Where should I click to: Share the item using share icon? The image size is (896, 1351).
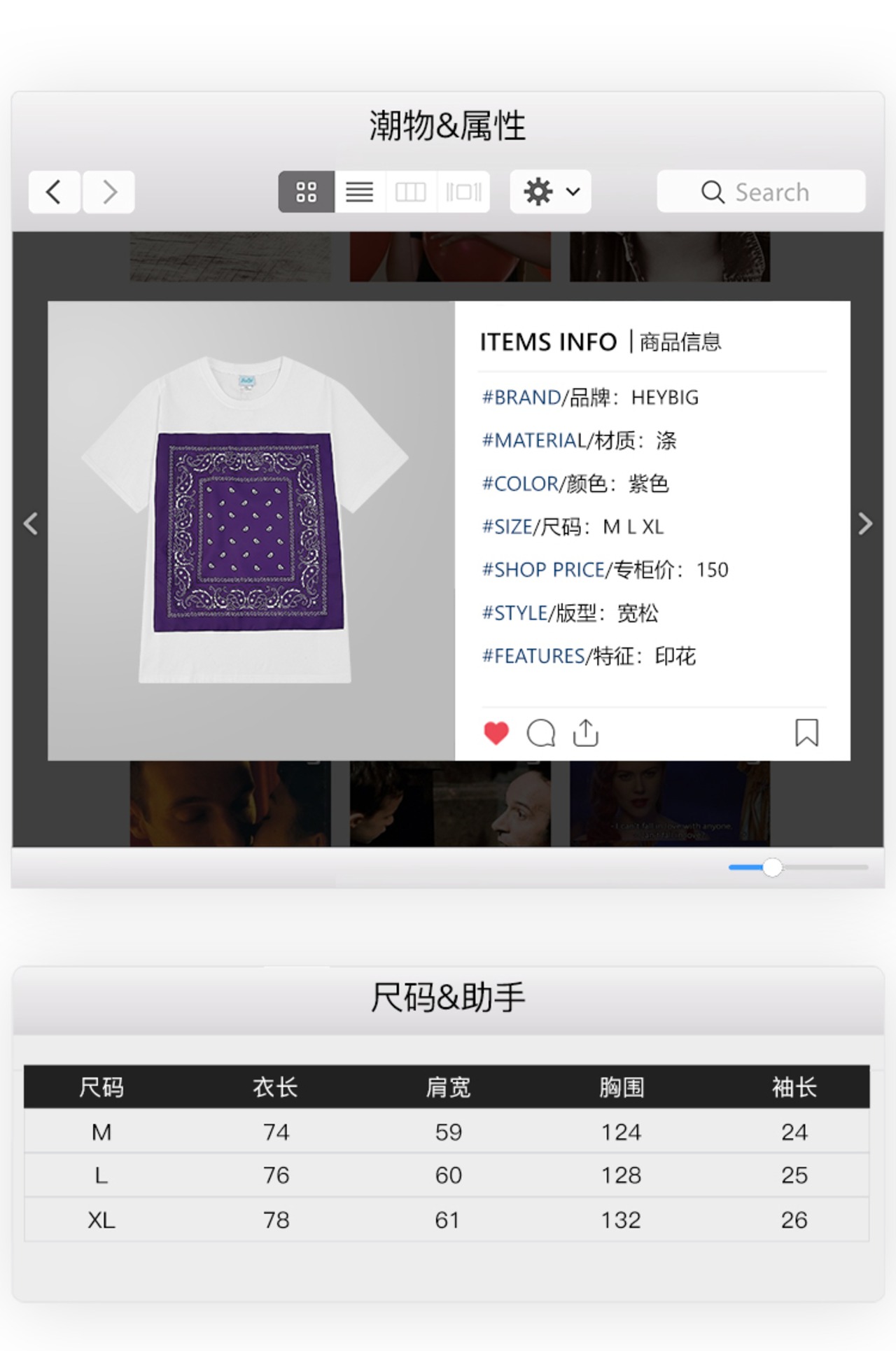[586, 733]
